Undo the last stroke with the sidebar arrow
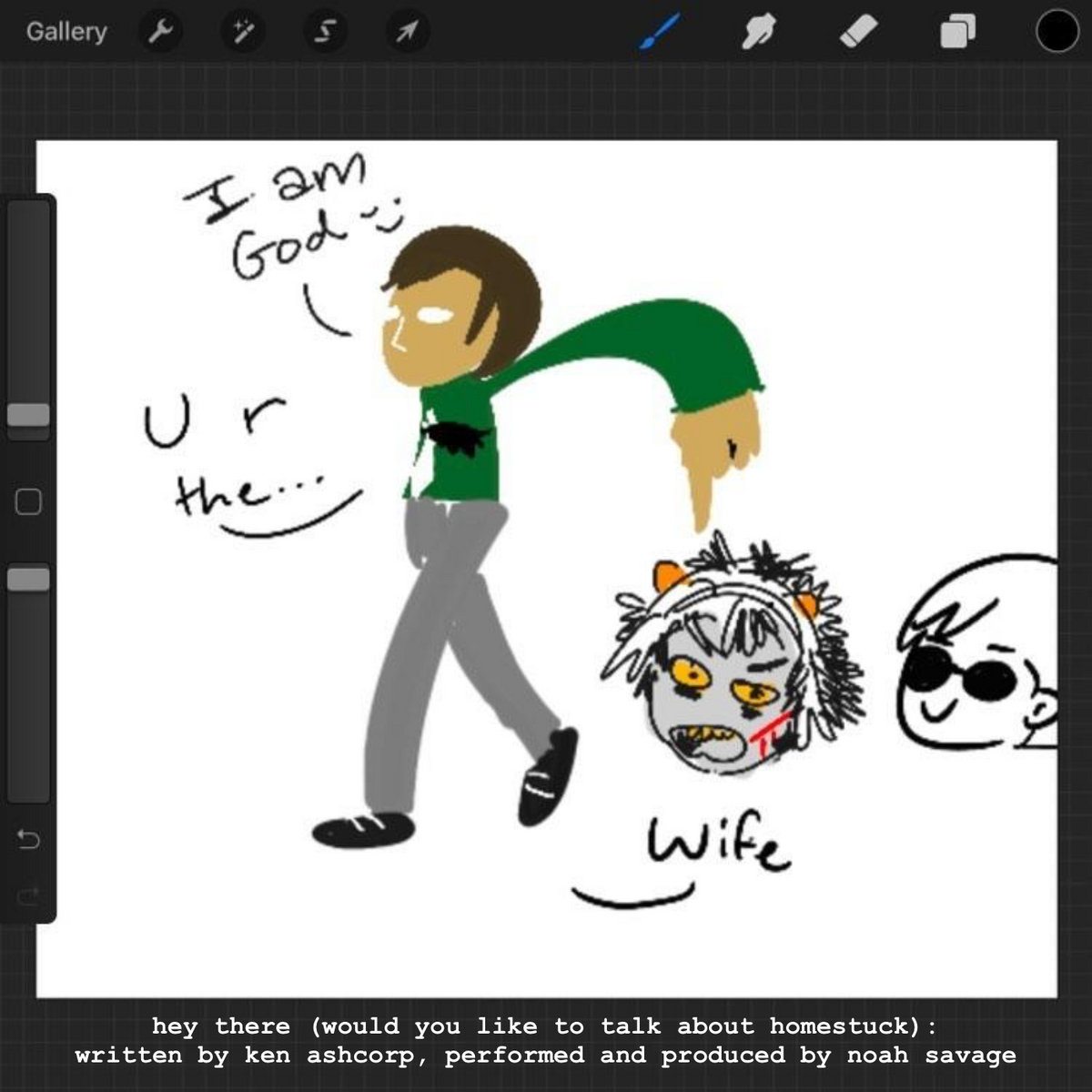Image resolution: width=1092 pixels, height=1092 pixels. pyautogui.click(x=28, y=839)
